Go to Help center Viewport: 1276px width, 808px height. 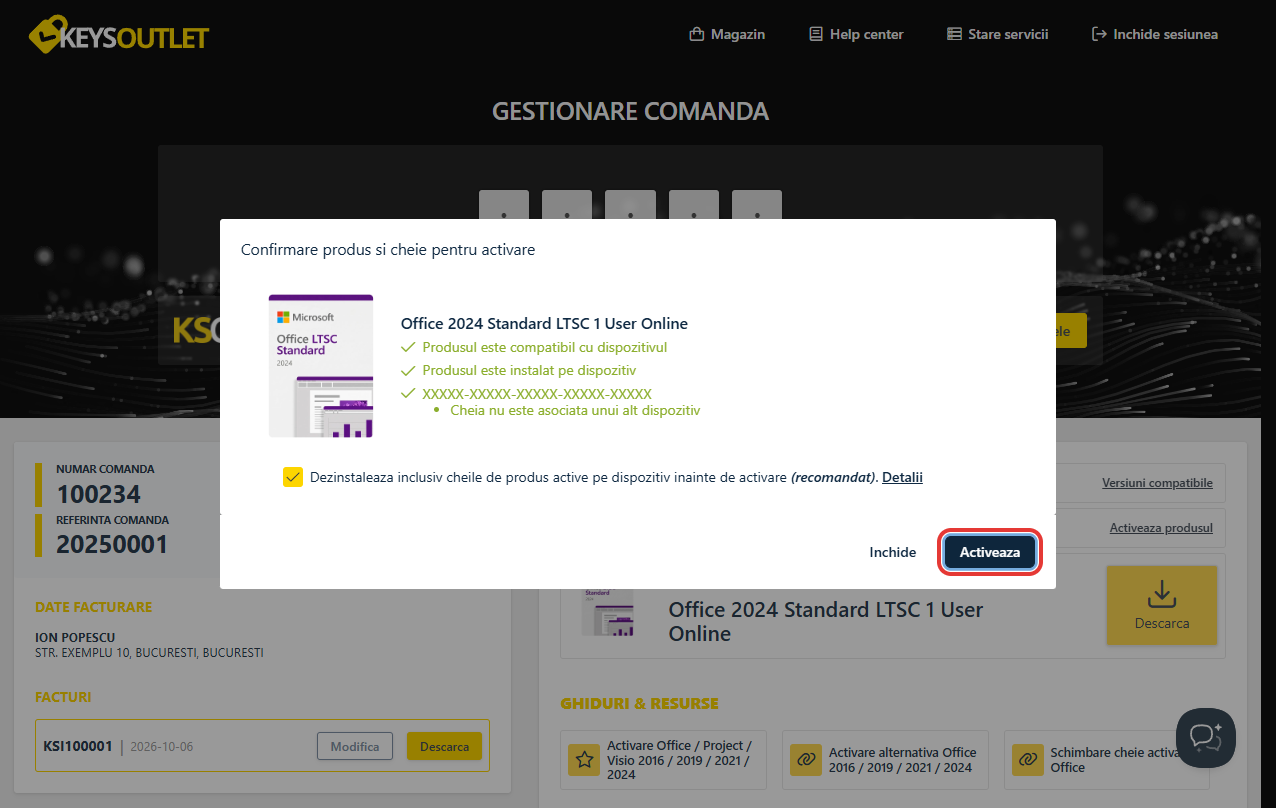tap(856, 34)
